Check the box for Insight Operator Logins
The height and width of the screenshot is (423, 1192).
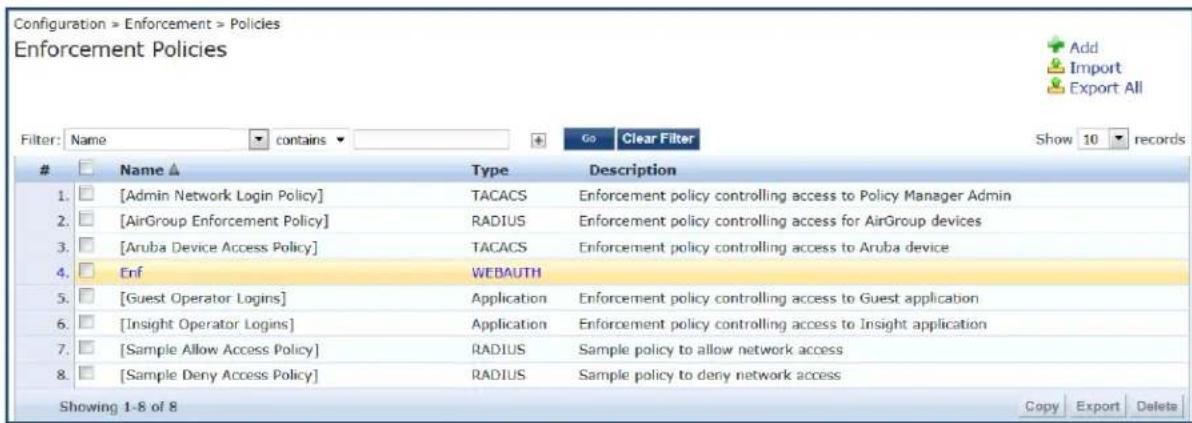87,323
